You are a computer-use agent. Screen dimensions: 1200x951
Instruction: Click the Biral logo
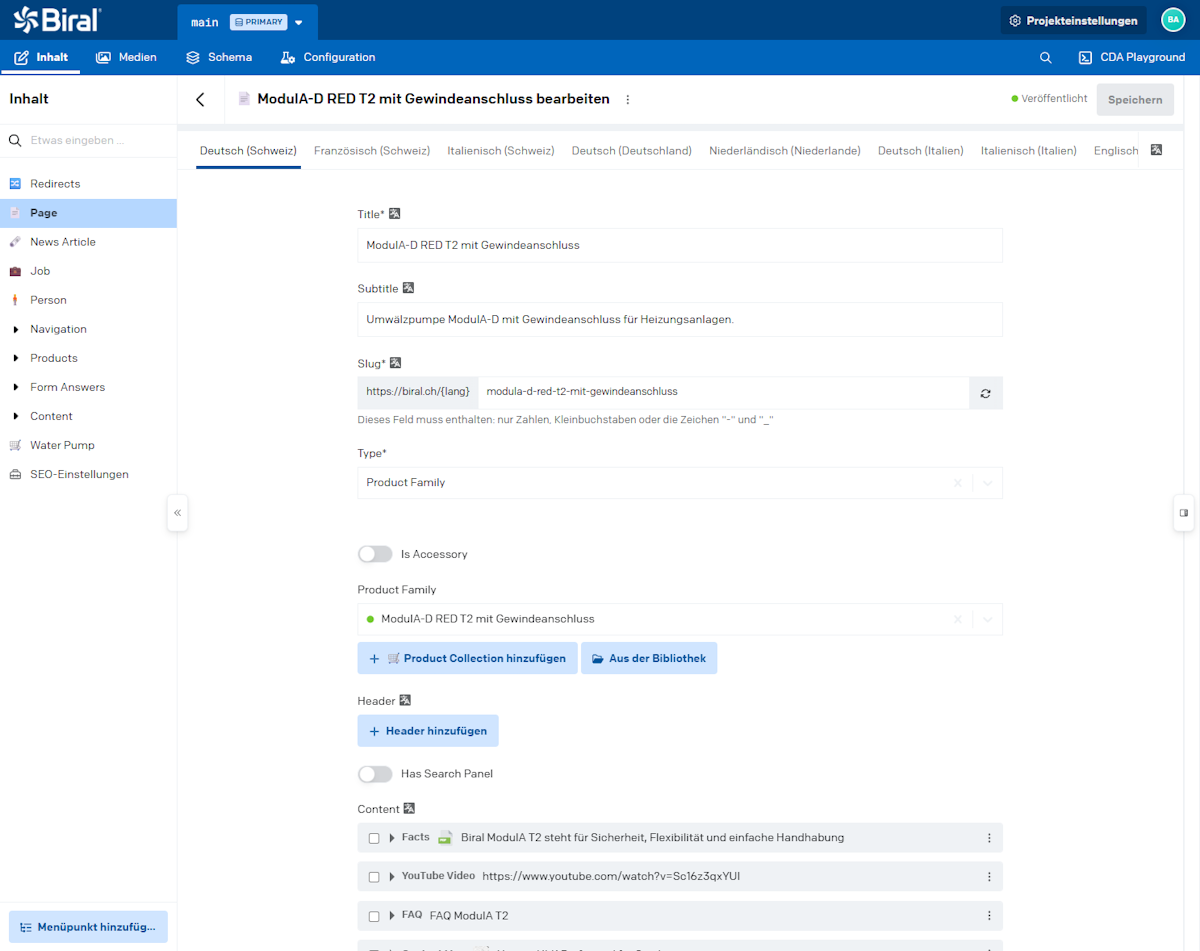tap(57, 19)
